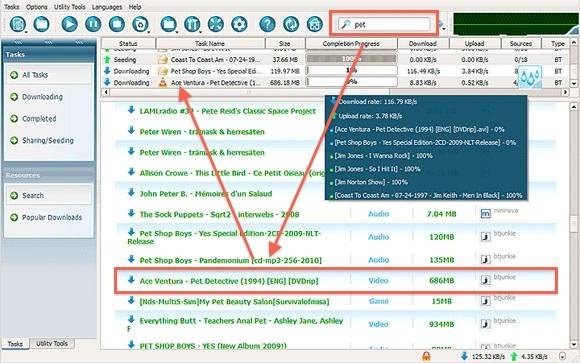Select Sharing/Seeding in the sidebar
Screen dimensions: 580x363
pyautogui.click(x=48, y=141)
